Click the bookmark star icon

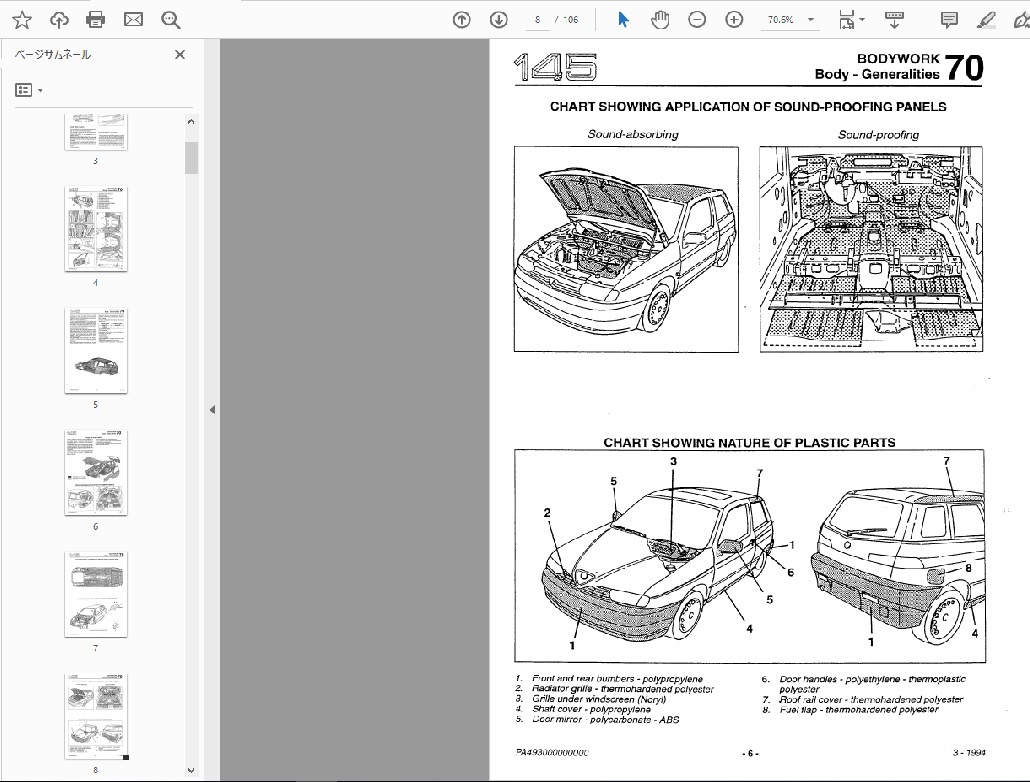22,20
